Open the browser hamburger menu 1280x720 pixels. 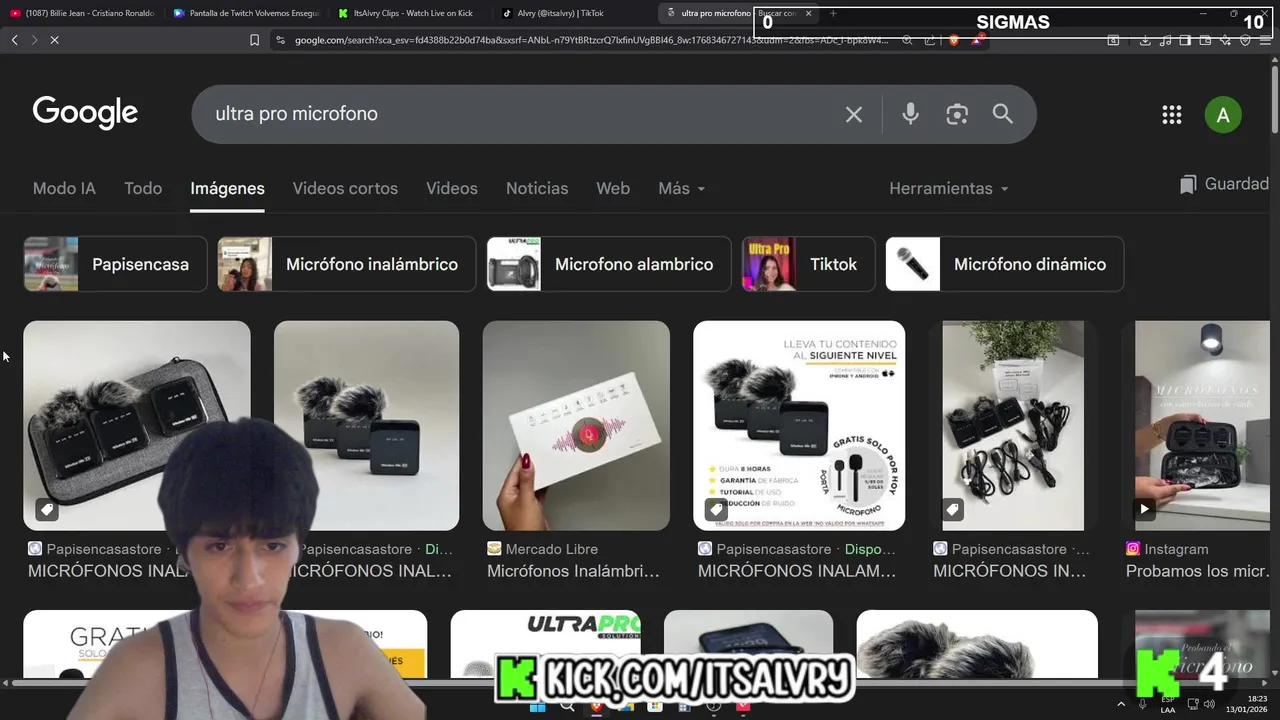[x=1265, y=40]
